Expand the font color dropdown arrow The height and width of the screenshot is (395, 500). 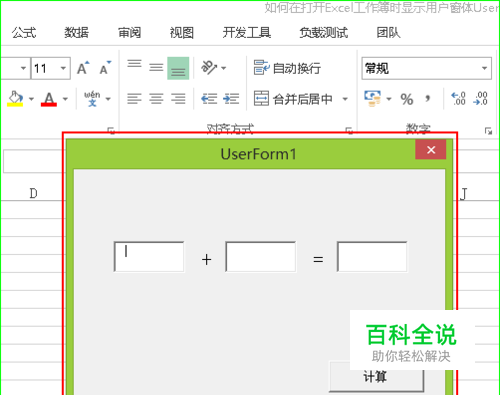(65, 99)
